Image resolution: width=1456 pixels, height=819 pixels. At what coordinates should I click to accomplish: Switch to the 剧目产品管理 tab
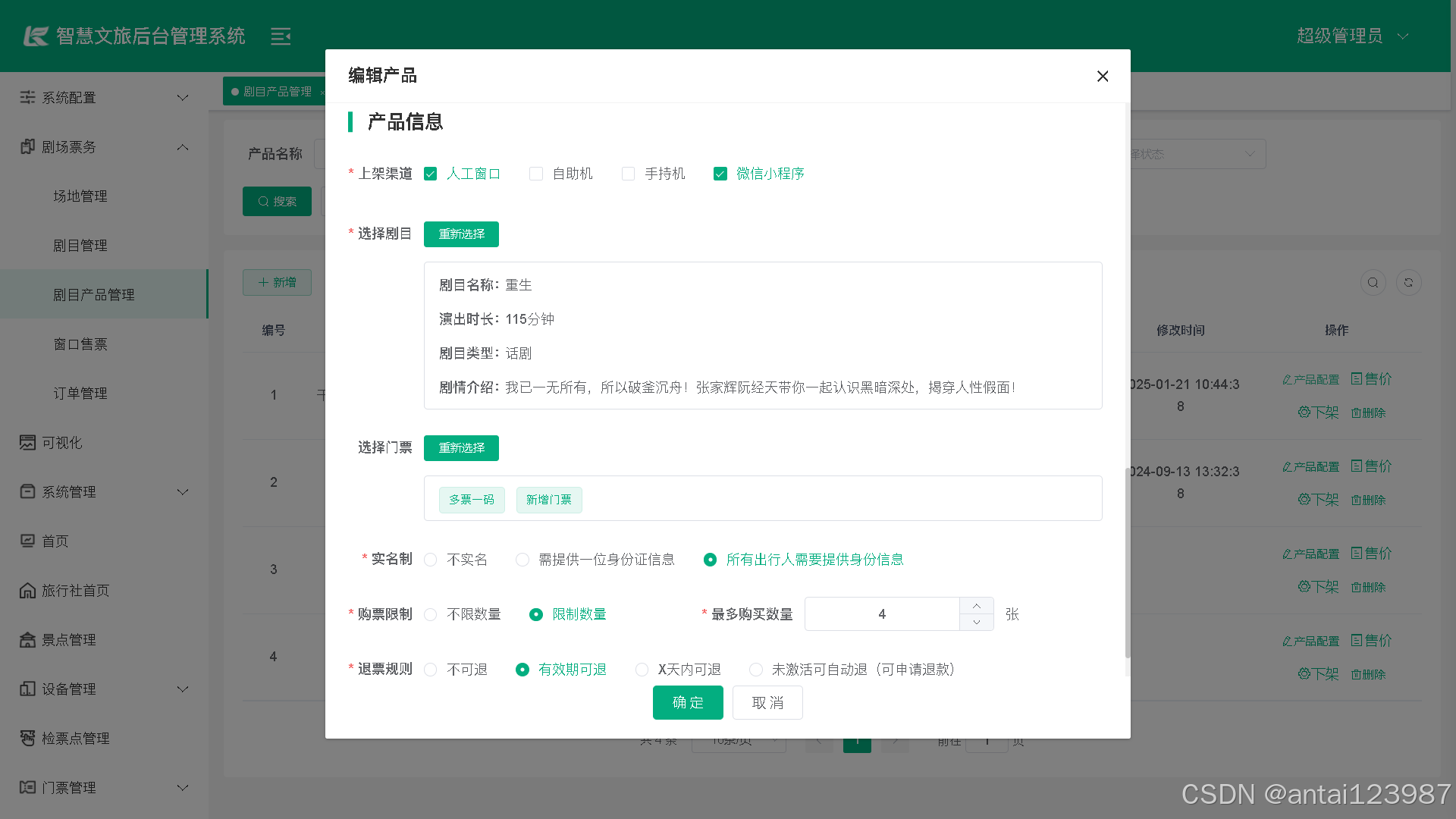pos(278,91)
